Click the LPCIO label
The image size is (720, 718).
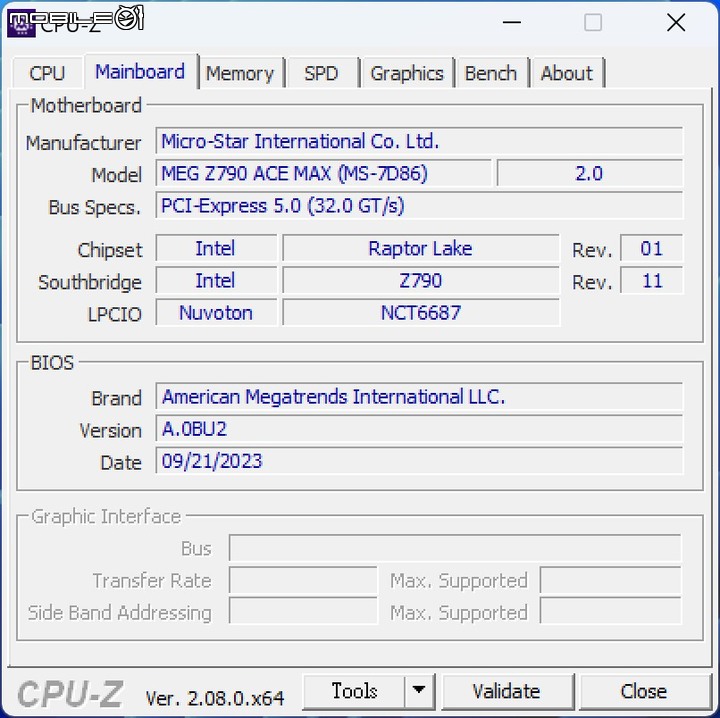click(114, 314)
